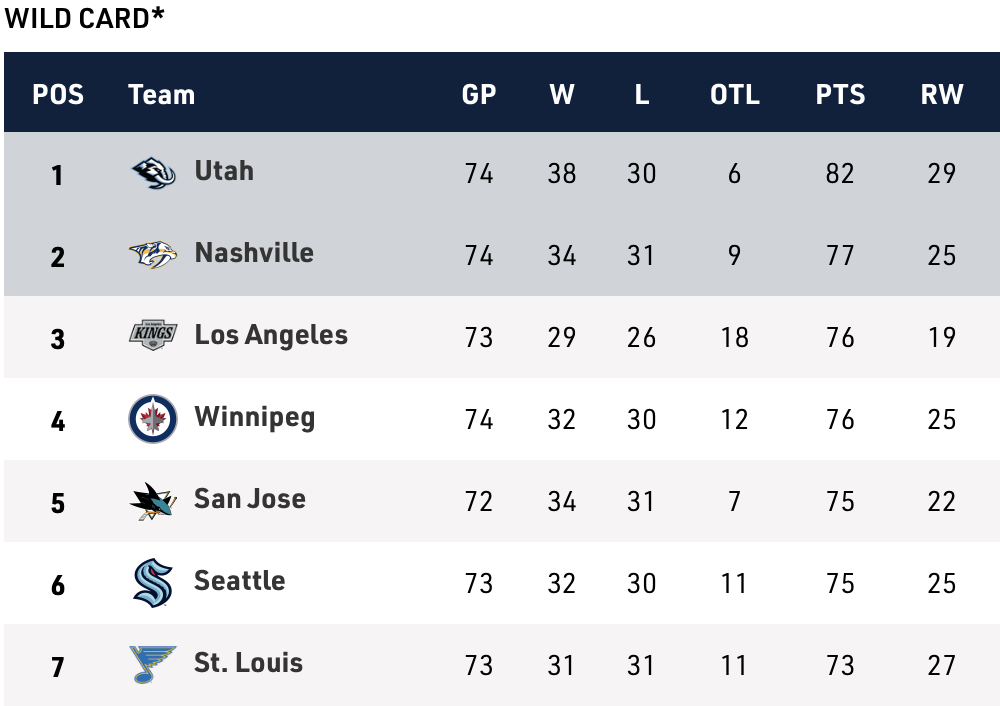Click the Nashville Predators logo
Screen dimensions: 1000x706
(x=153, y=255)
